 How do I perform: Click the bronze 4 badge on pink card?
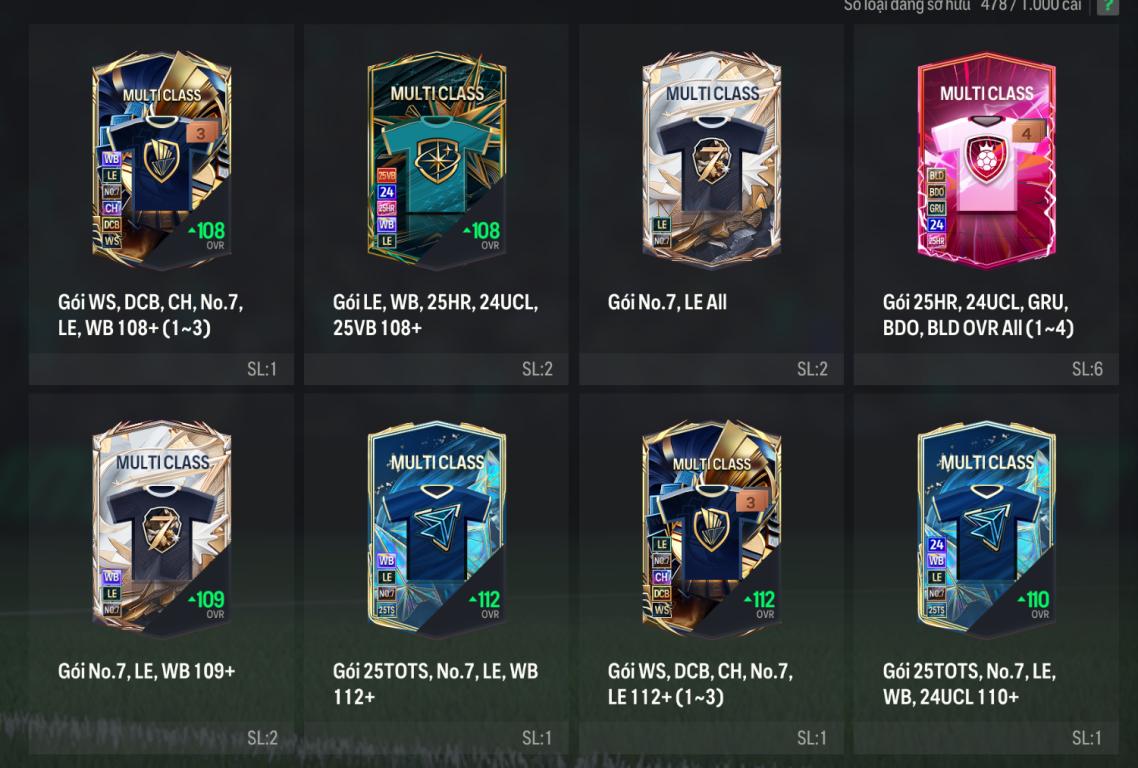(x=1026, y=133)
